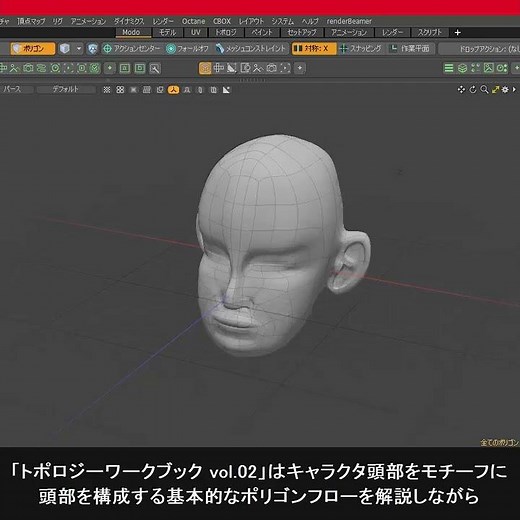The height and width of the screenshot is (520, 520).
Task: Click the plus button after green check icon
Action: [x=110, y=68]
